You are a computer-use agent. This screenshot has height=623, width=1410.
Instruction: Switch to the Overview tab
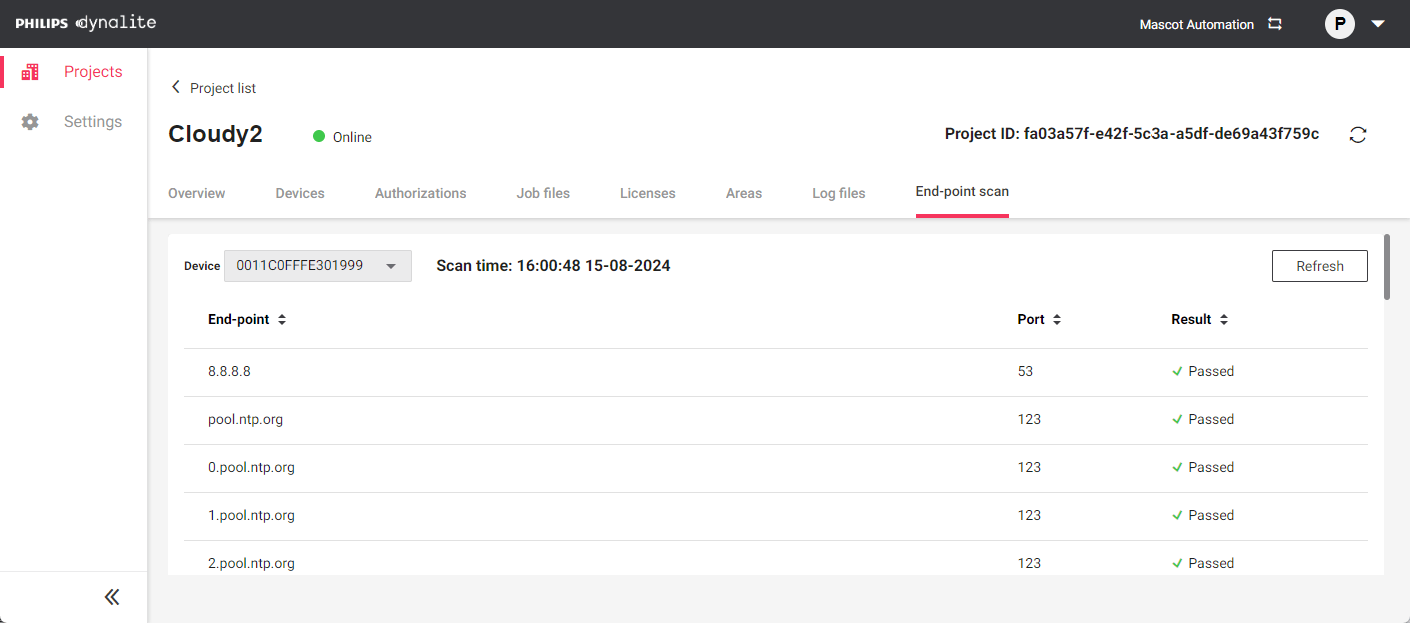coord(196,193)
